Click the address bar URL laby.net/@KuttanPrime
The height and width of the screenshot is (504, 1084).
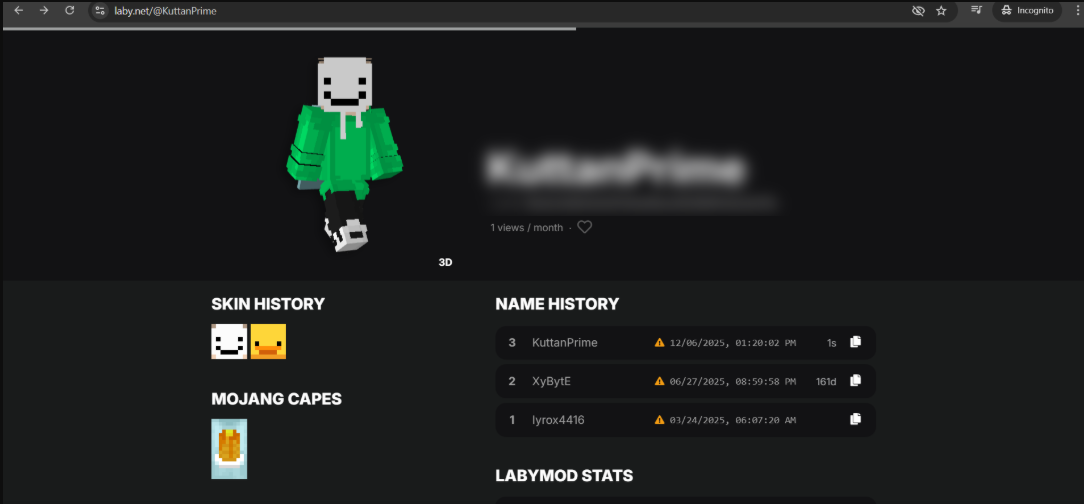tap(165, 11)
